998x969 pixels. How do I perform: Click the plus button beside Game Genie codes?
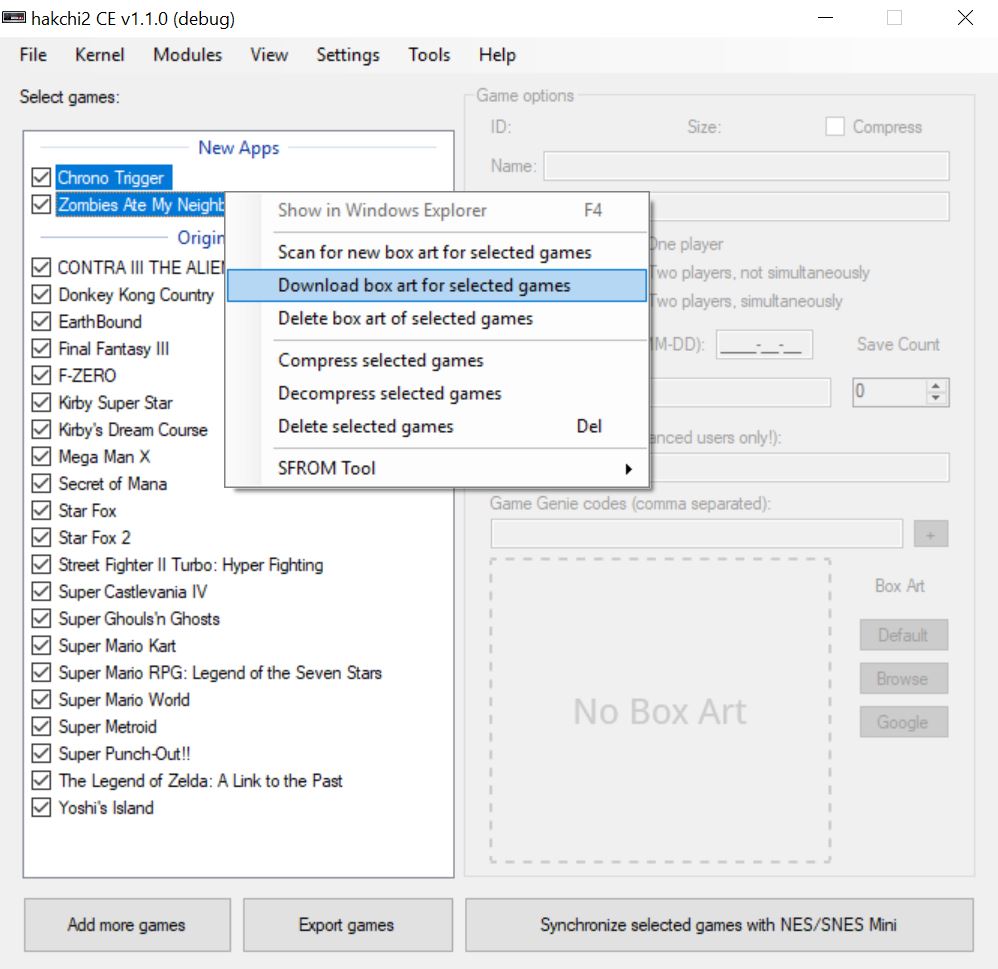[931, 534]
